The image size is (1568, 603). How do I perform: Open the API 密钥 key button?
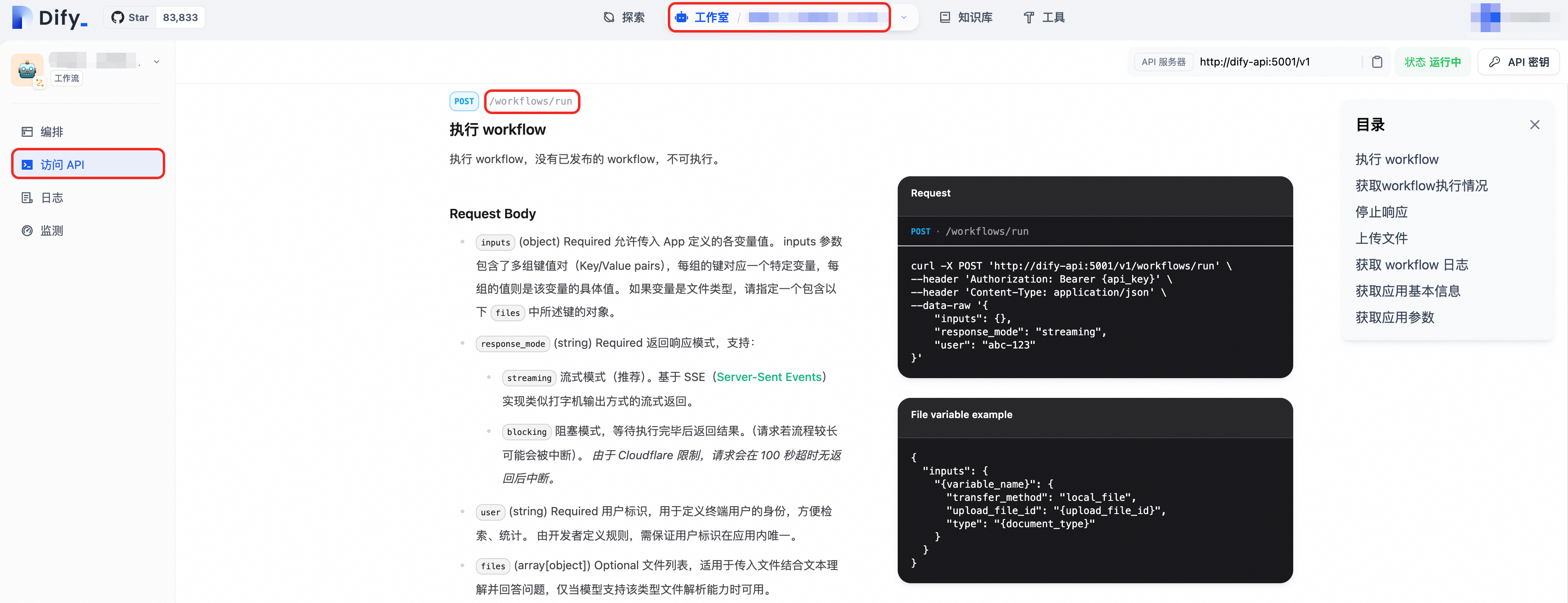tap(1518, 62)
